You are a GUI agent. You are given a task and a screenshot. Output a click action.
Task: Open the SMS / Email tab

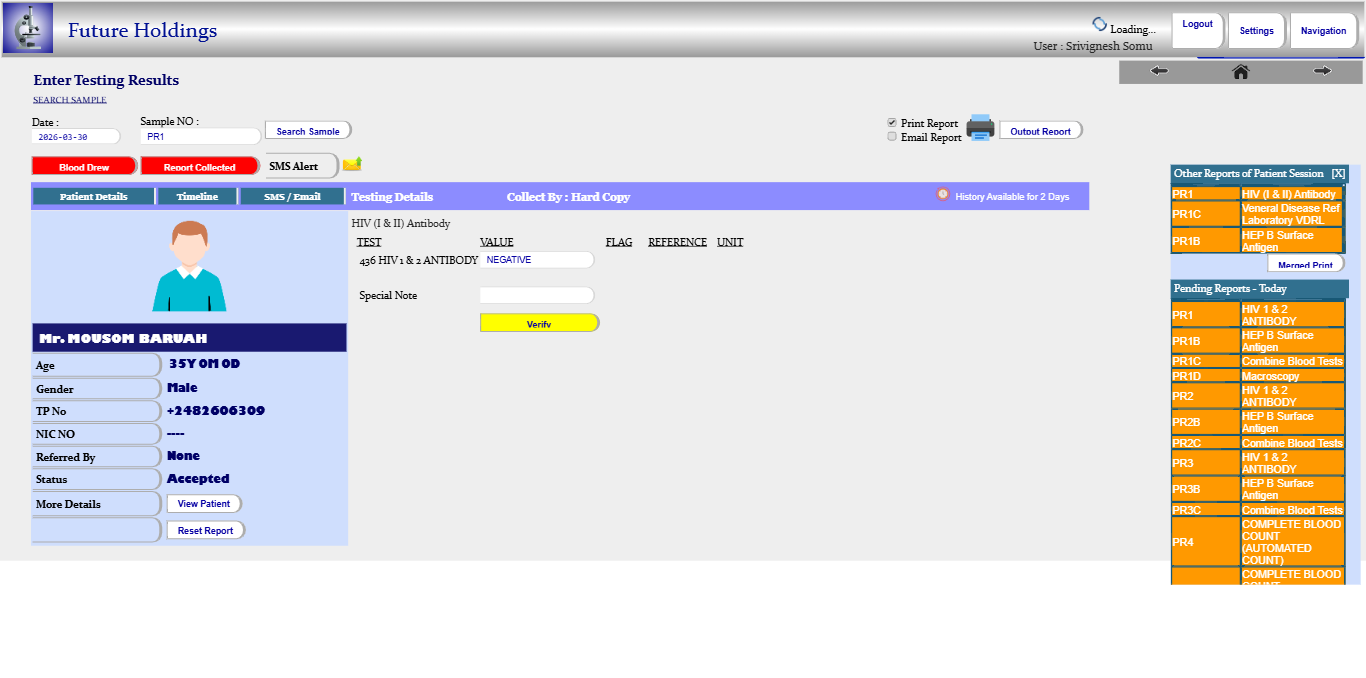coord(292,197)
